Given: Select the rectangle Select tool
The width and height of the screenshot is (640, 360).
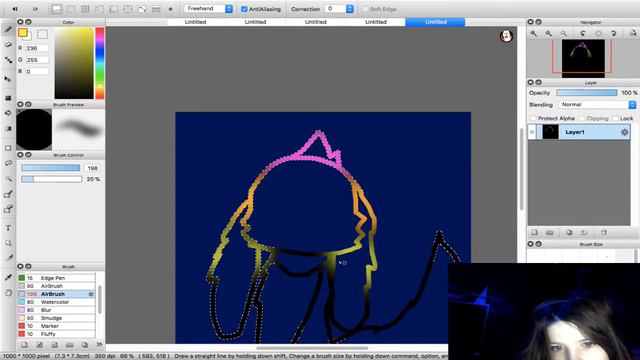Looking at the screenshot, I should coord(8,148).
